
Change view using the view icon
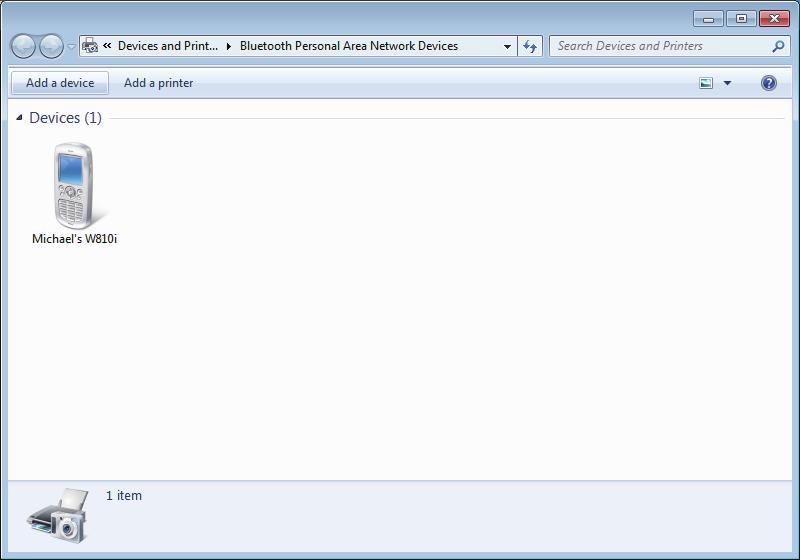tap(706, 83)
